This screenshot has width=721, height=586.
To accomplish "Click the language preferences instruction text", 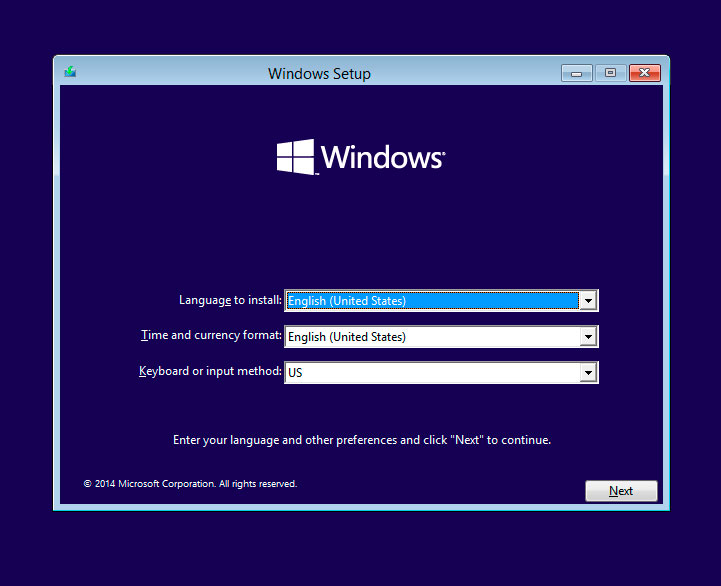I will click(x=362, y=440).
